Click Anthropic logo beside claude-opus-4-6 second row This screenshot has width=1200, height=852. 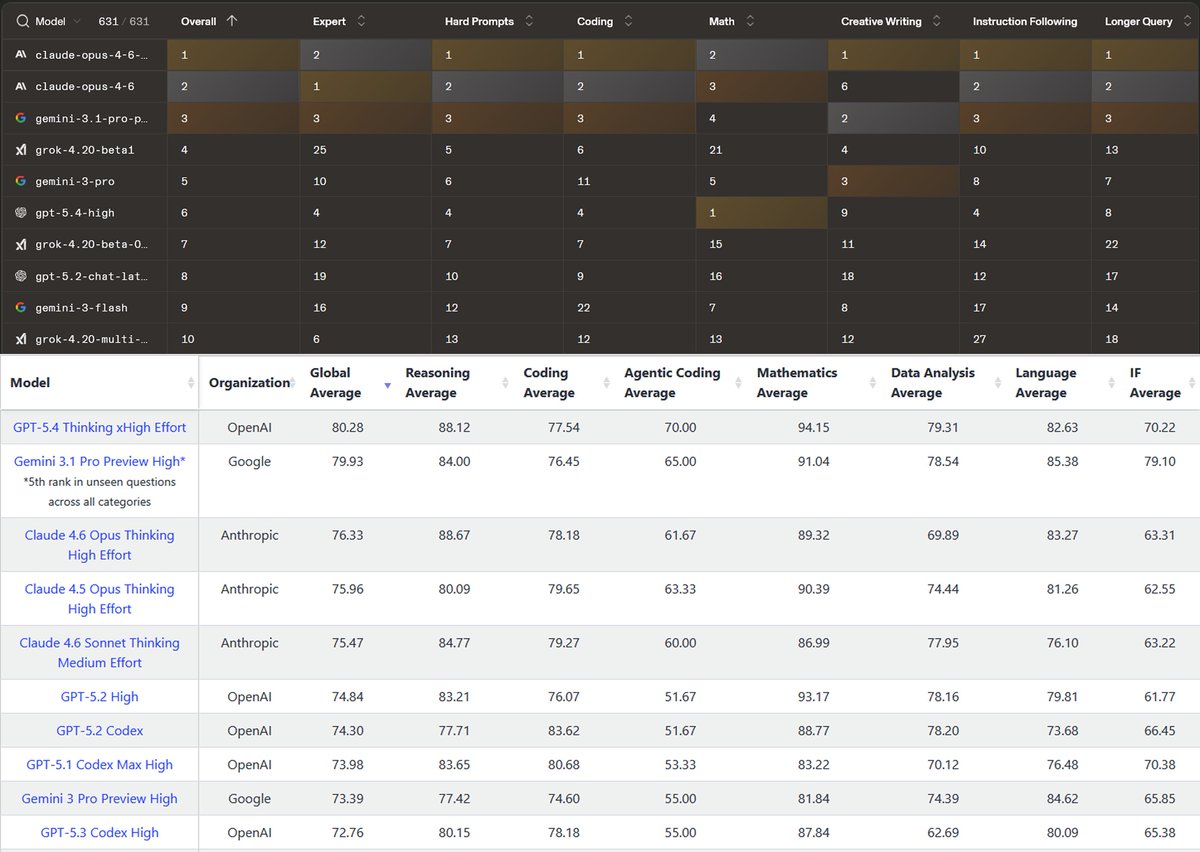(21, 86)
